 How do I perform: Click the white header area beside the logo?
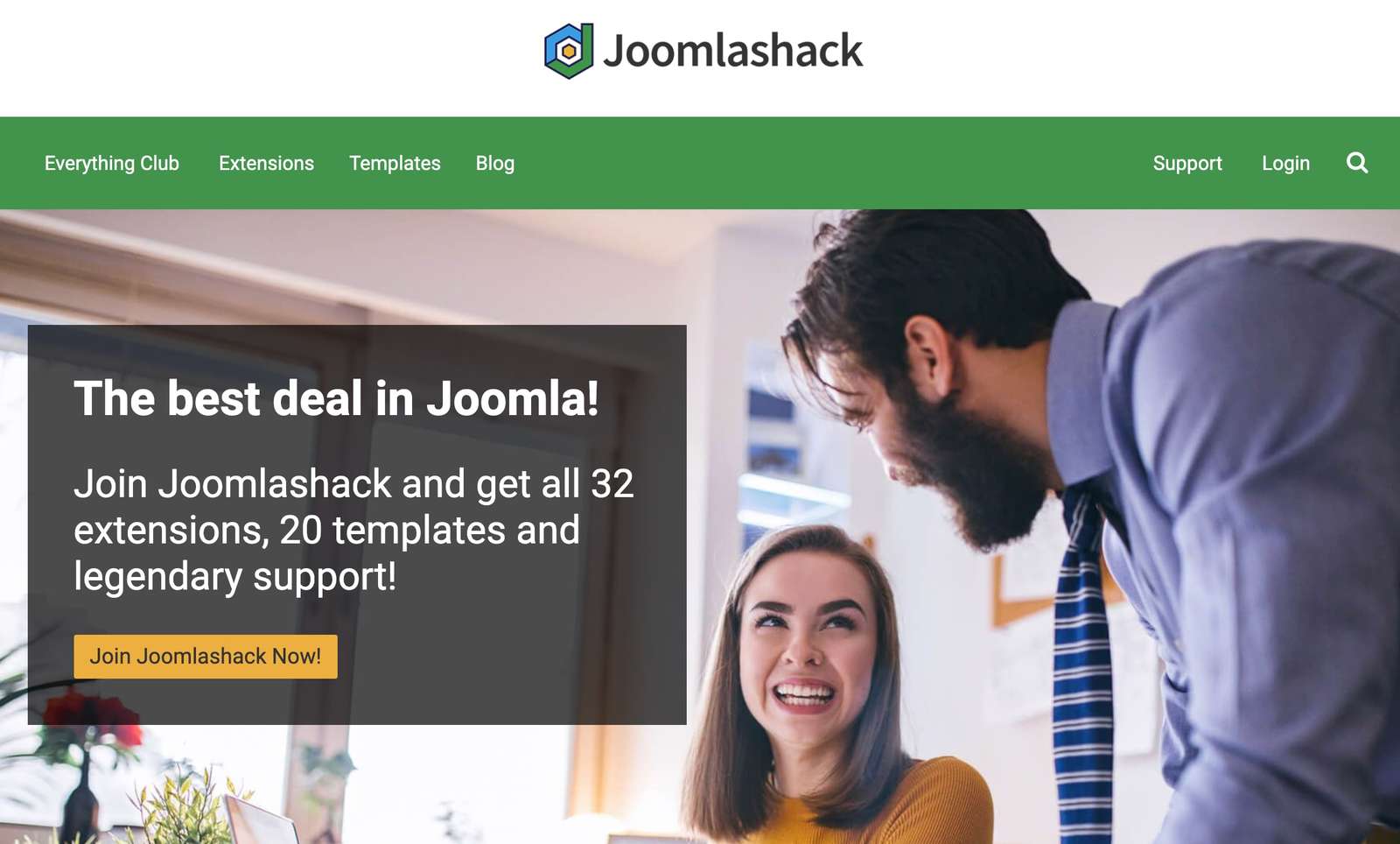tap(262, 58)
